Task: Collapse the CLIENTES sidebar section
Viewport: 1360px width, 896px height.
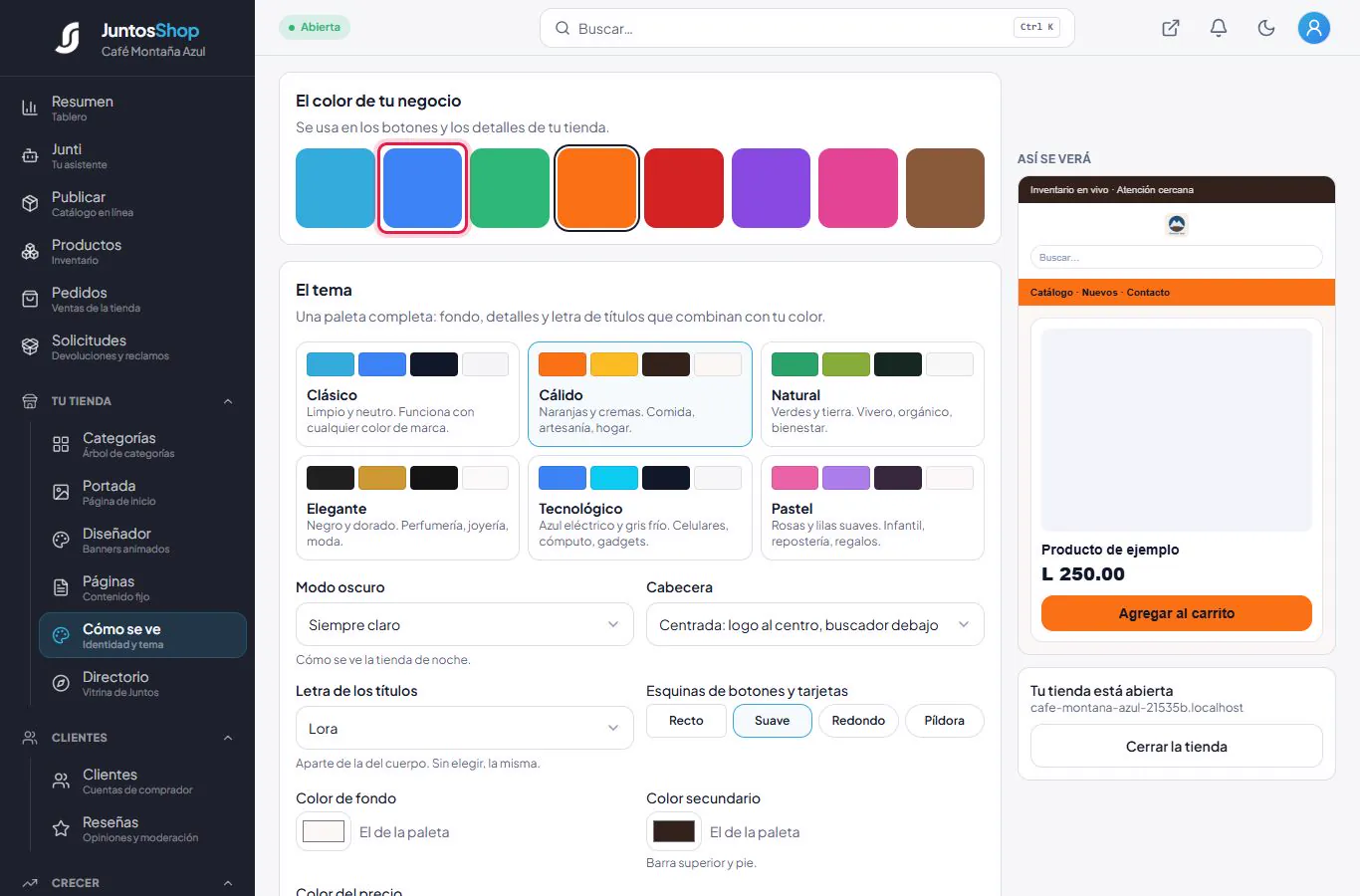Action: (x=228, y=738)
